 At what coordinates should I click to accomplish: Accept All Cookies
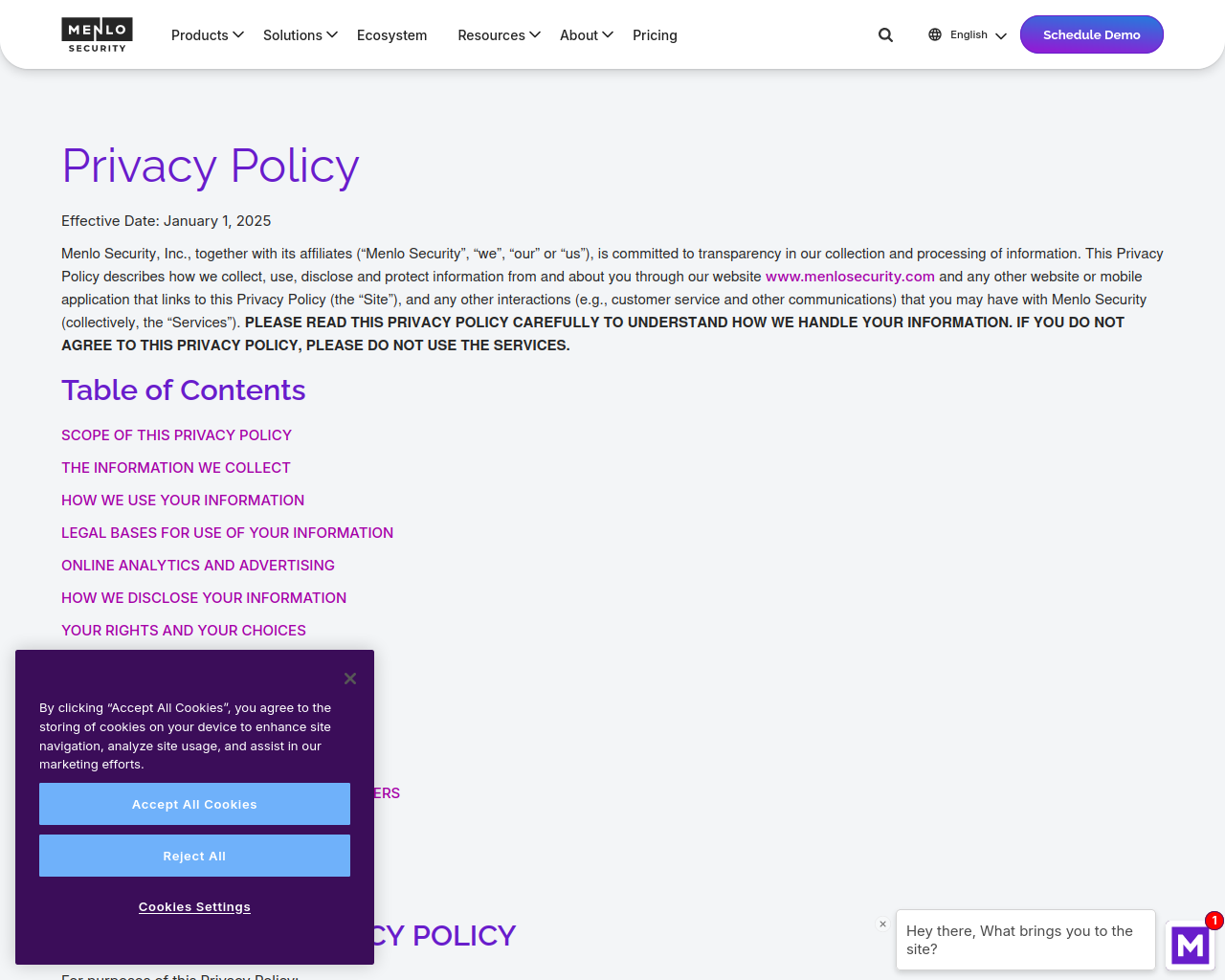click(194, 804)
